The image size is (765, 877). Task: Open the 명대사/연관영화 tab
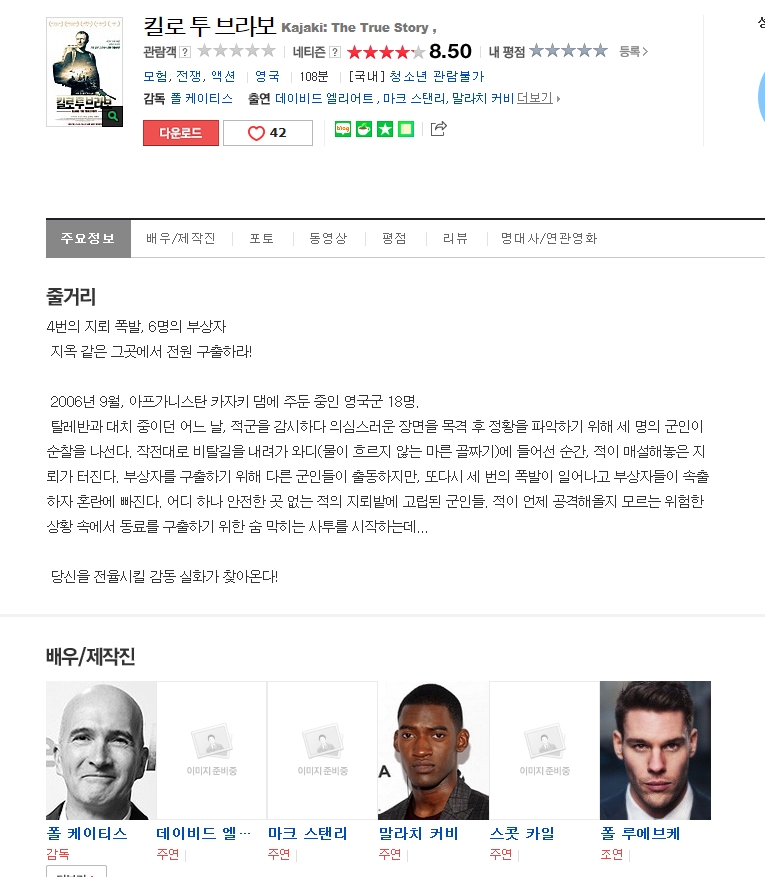(549, 239)
